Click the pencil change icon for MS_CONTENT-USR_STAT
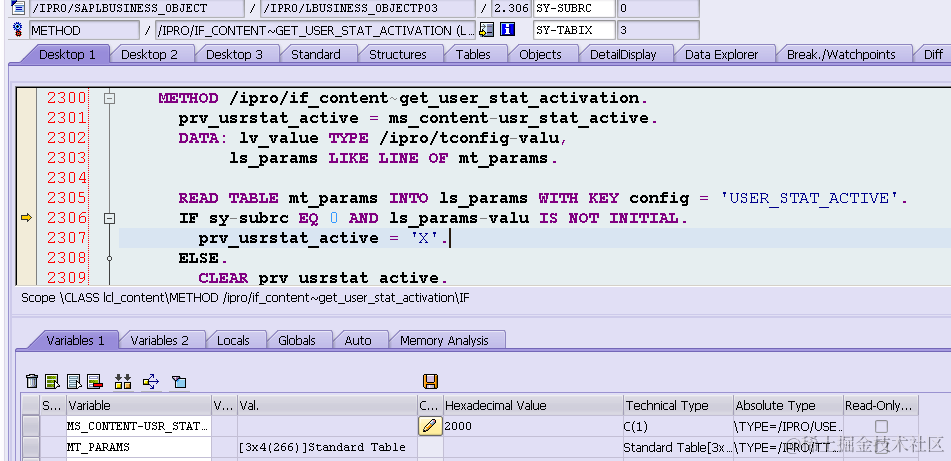The height and width of the screenshot is (461, 951). (429, 426)
